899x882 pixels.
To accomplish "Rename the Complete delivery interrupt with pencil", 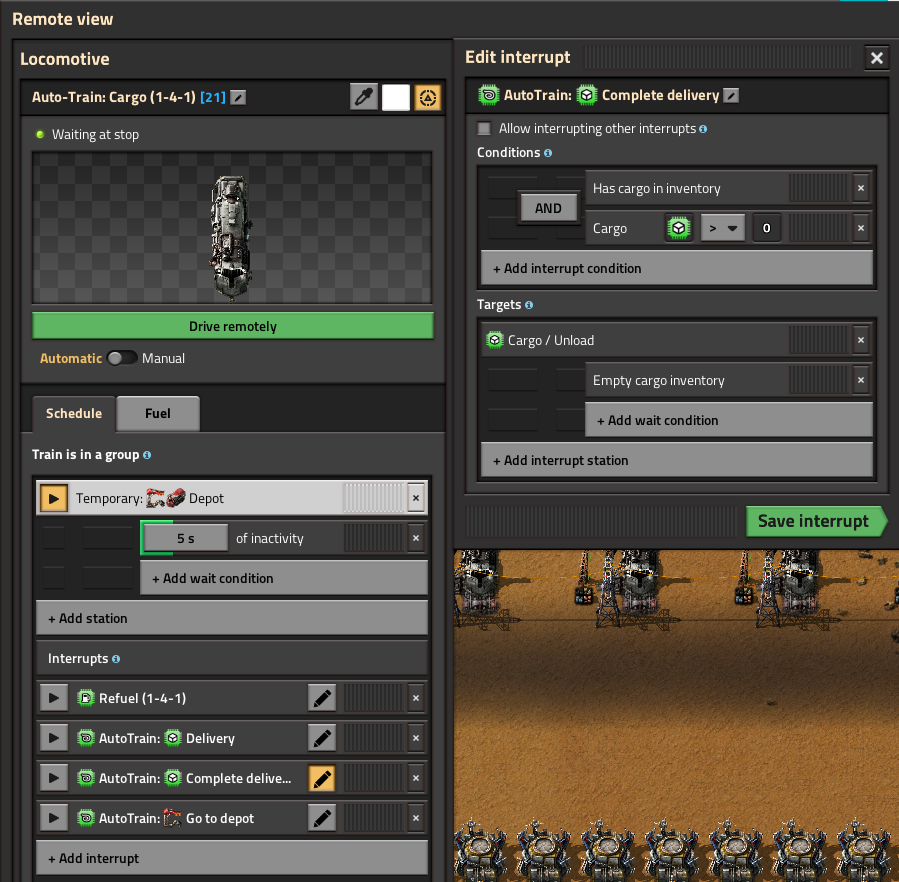I will [x=731, y=96].
